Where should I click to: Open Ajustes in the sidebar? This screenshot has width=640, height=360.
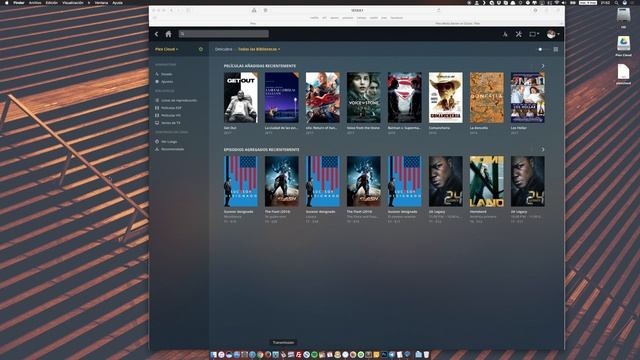(164, 82)
